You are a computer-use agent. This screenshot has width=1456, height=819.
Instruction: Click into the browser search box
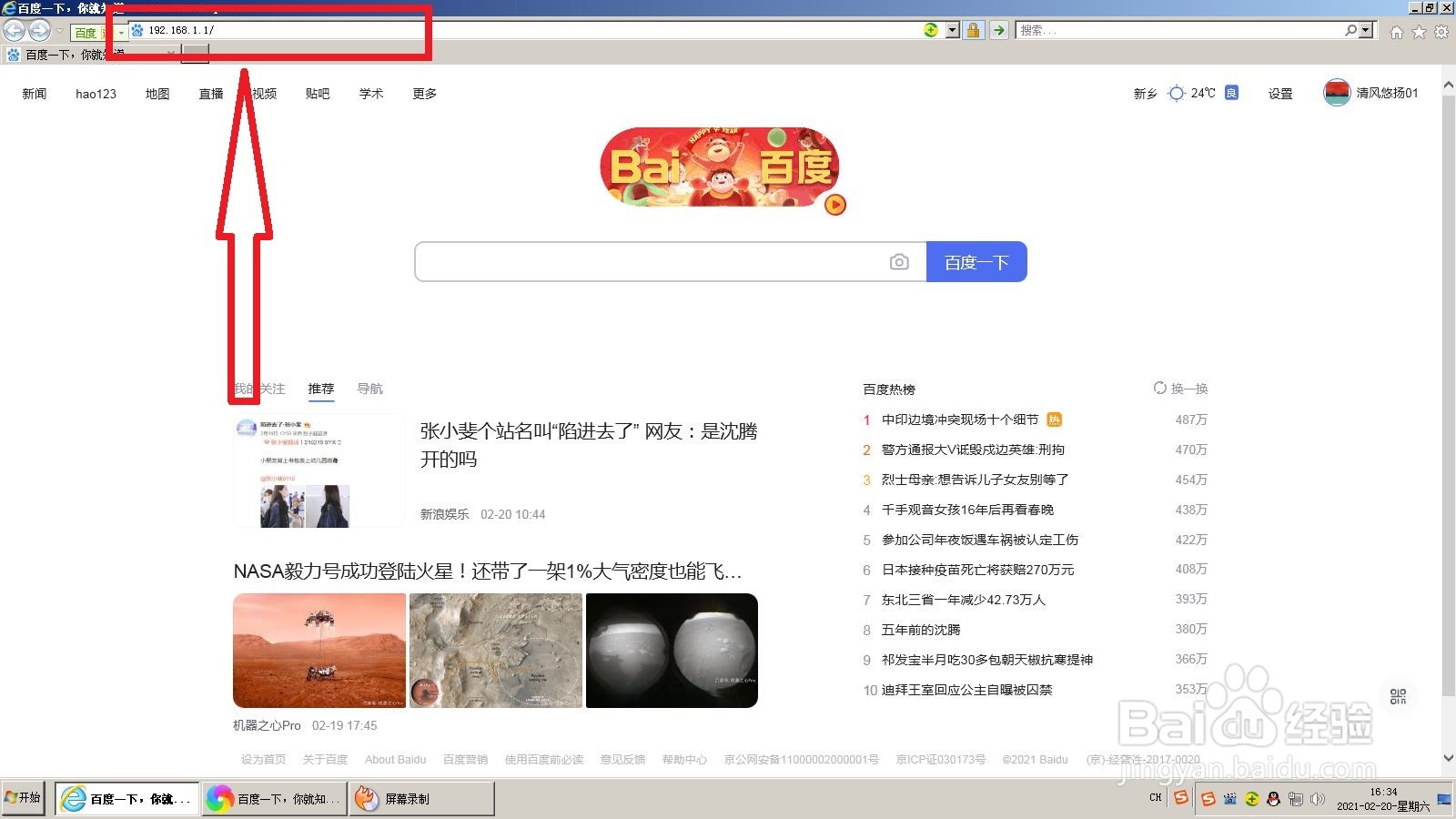pyautogui.click(x=1179, y=30)
